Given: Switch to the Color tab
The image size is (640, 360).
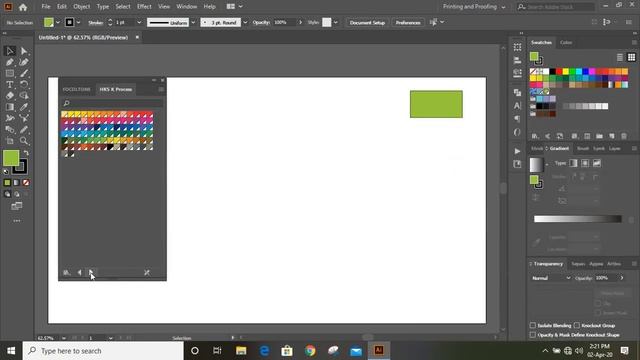Looking at the screenshot, I should 566,42.
